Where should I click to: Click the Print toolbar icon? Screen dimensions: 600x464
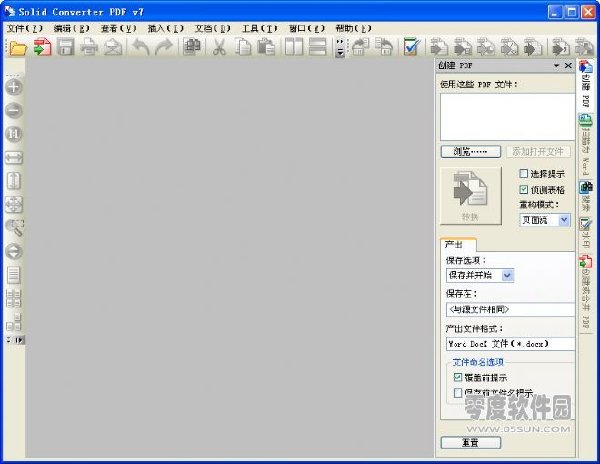[x=89, y=48]
